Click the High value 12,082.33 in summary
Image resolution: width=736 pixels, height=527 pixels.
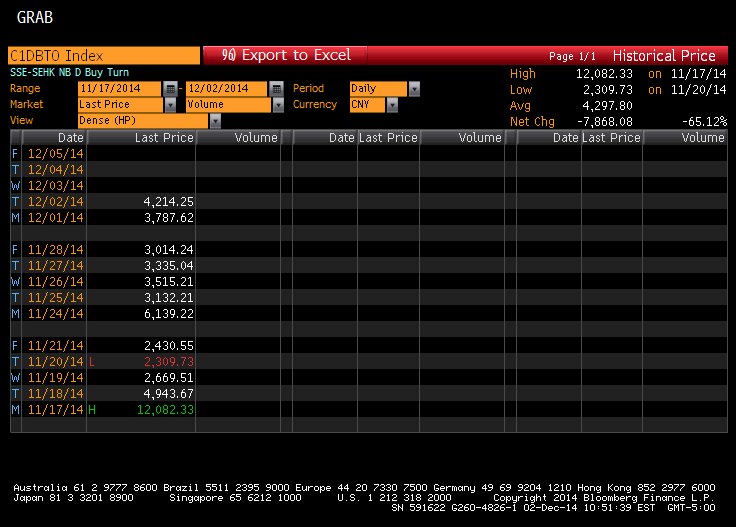click(604, 74)
